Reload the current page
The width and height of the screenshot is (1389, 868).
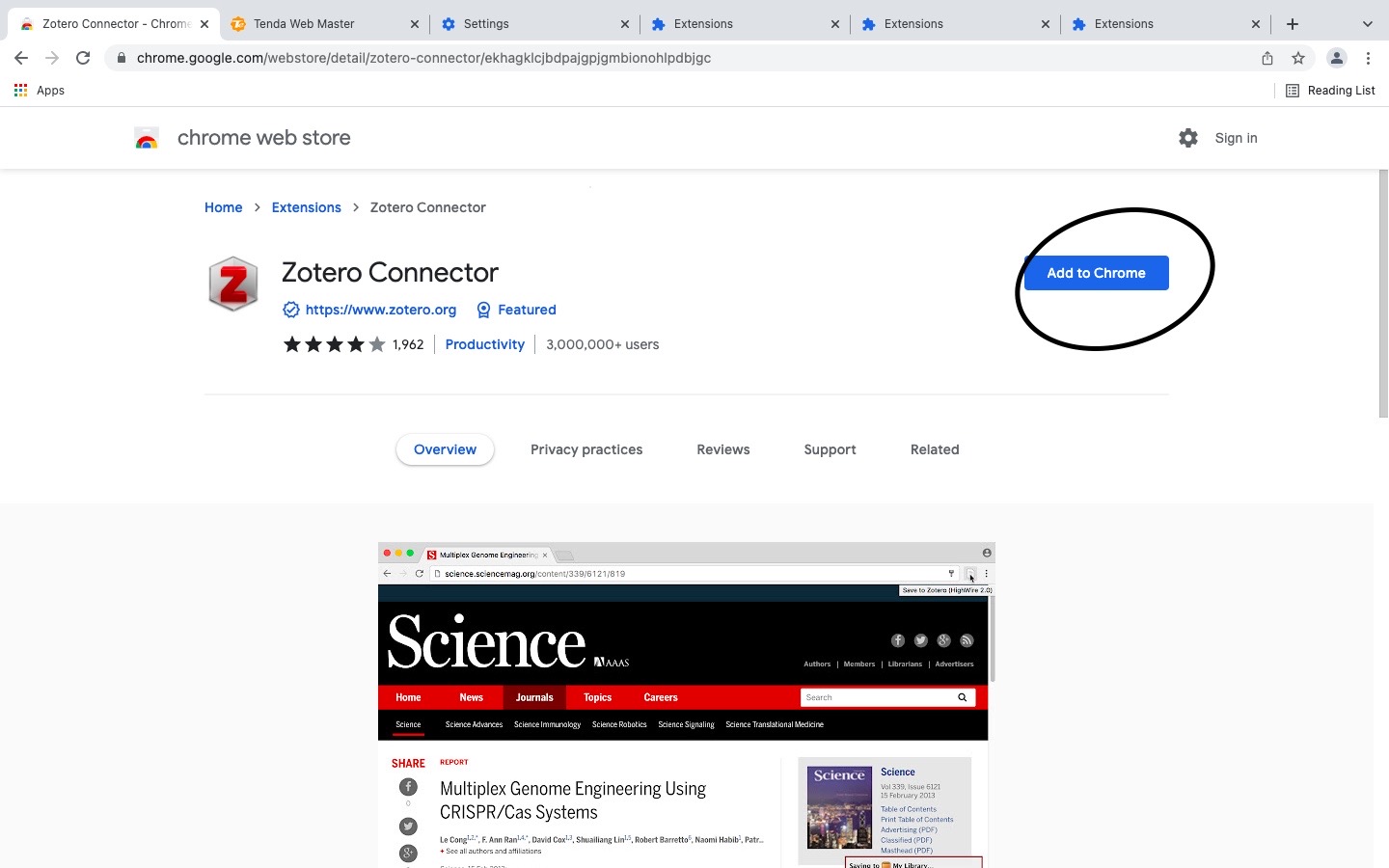(x=83, y=58)
